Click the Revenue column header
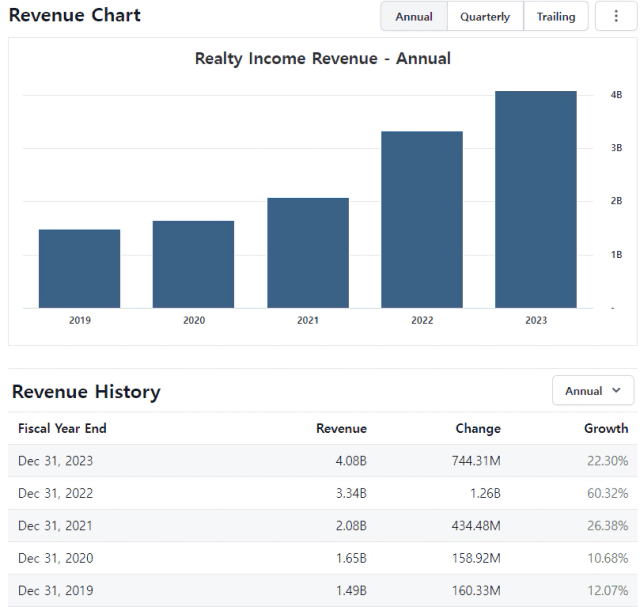Image resolution: width=640 pixels, height=607 pixels. point(341,428)
